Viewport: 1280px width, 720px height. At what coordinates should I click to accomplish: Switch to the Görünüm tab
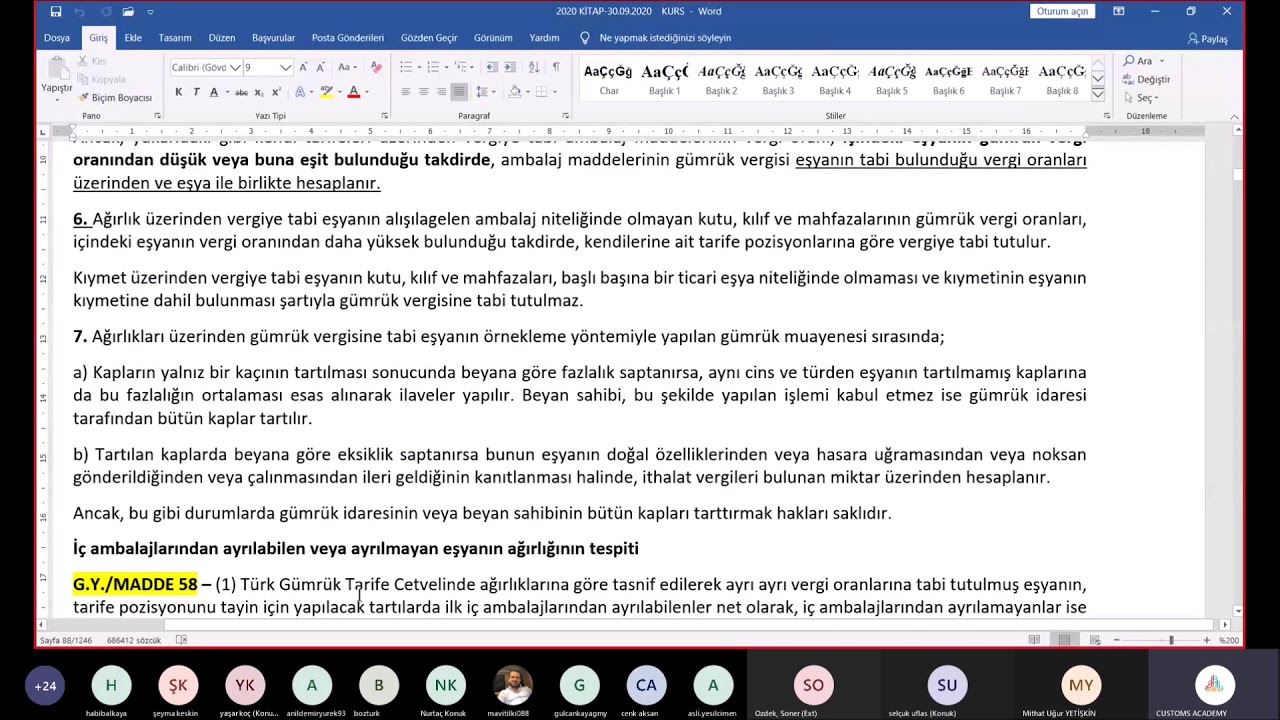coord(493,38)
